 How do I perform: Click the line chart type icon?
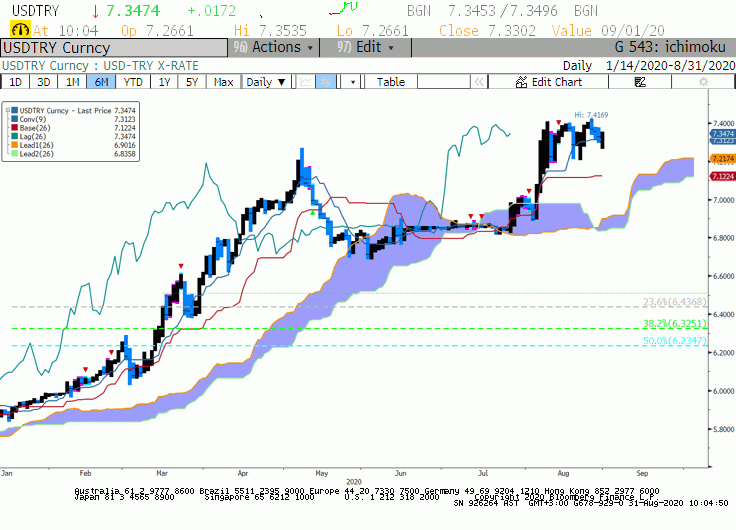(306, 82)
